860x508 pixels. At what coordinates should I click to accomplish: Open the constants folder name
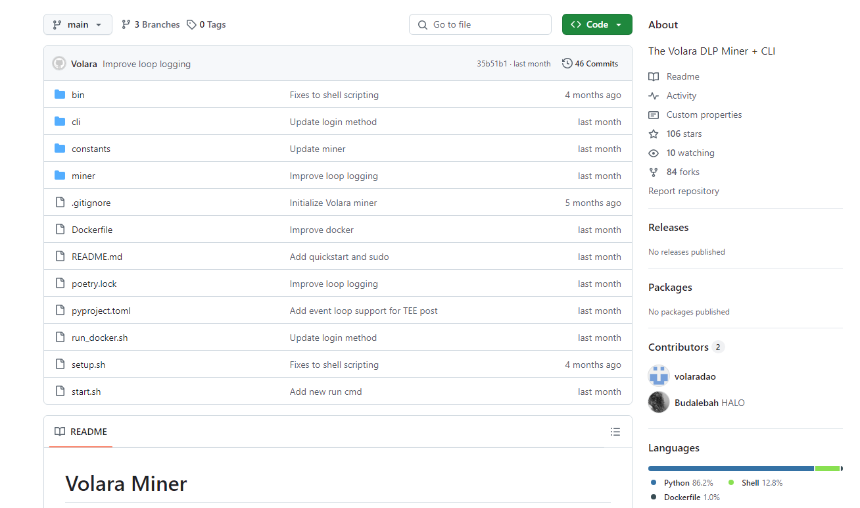click(90, 149)
